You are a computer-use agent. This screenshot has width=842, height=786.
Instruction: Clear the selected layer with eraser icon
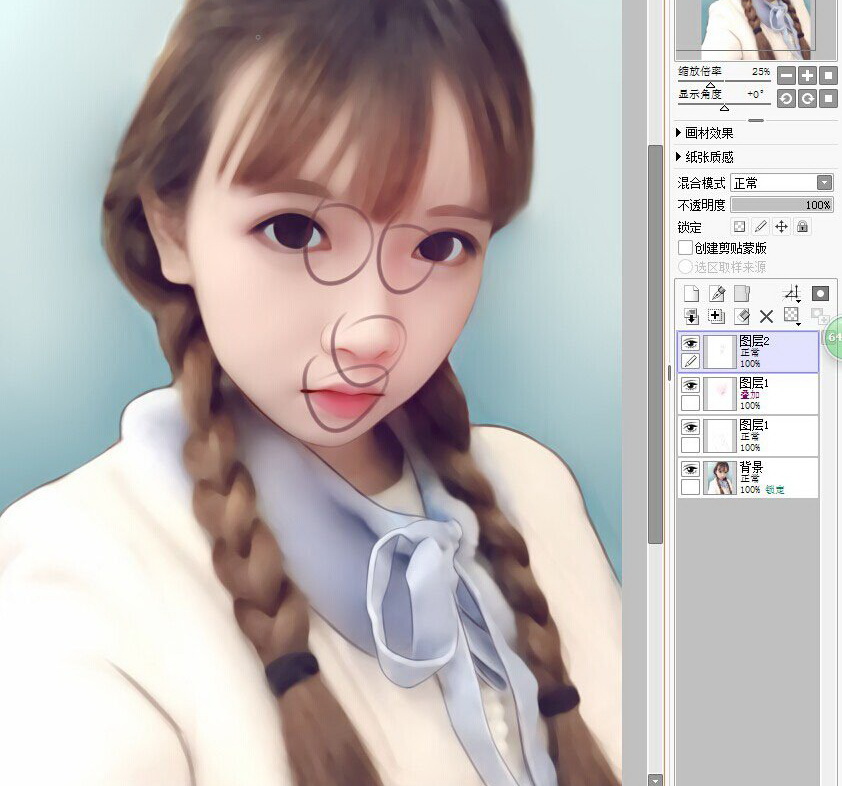pyautogui.click(x=742, y=316)
